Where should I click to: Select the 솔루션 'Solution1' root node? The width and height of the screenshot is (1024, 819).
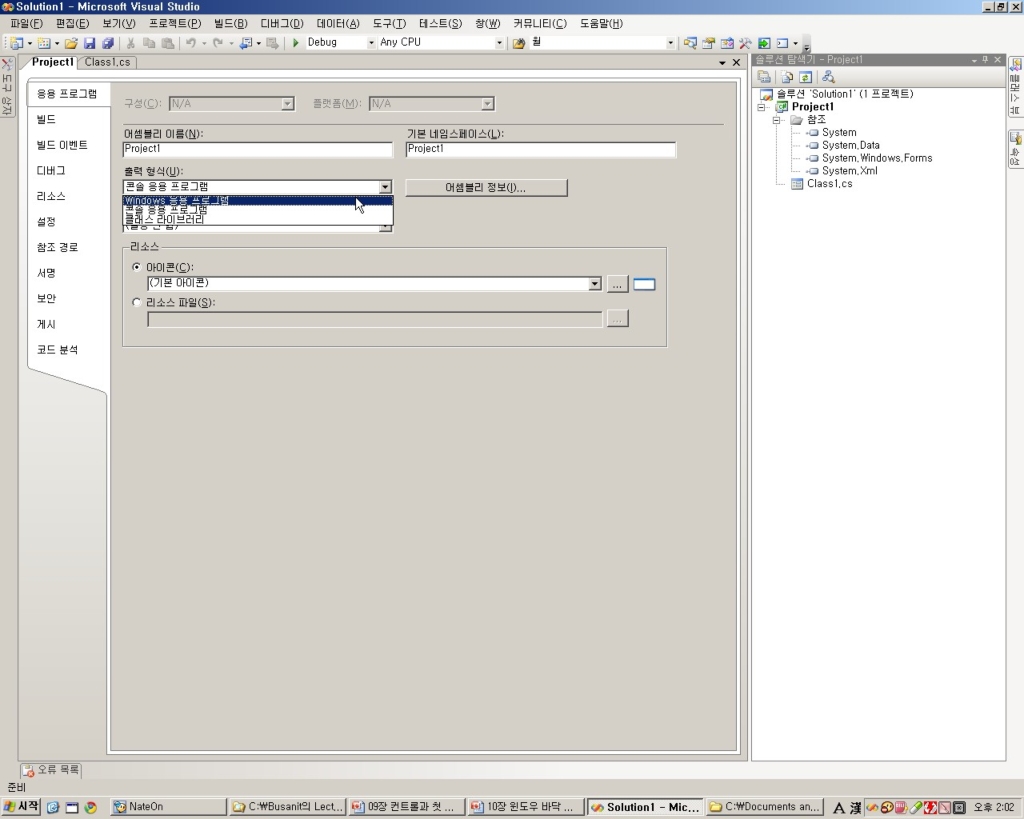[x=844, y=94]
